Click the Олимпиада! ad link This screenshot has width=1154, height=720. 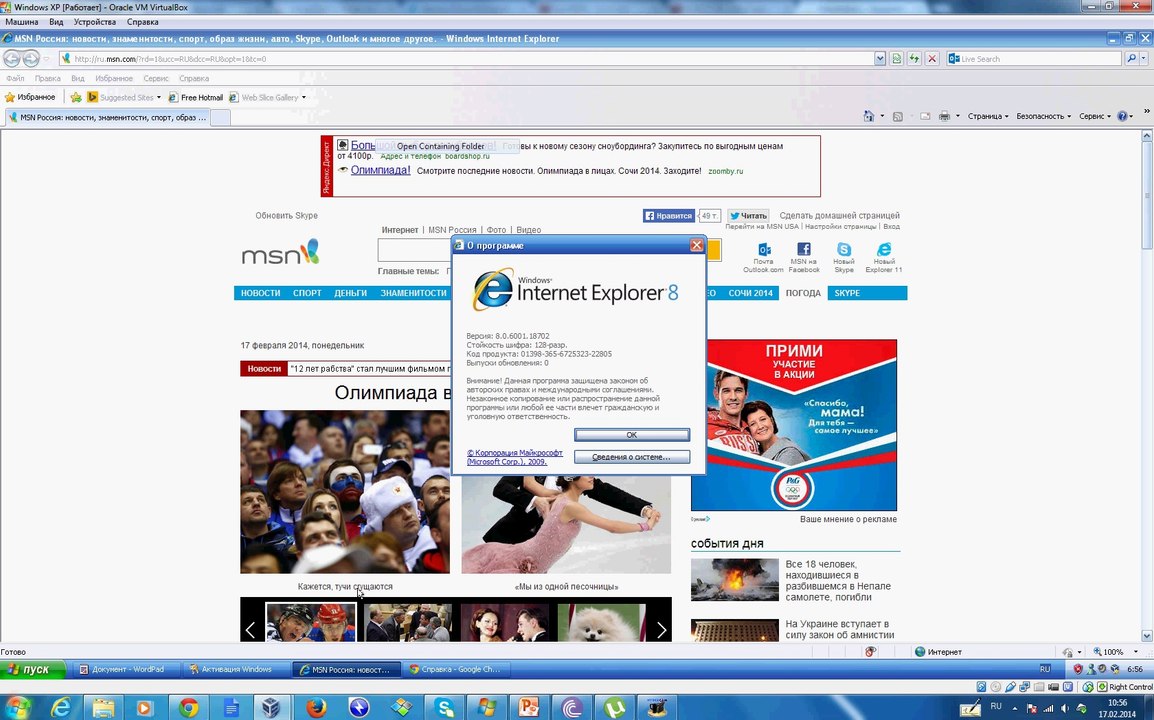380,170
